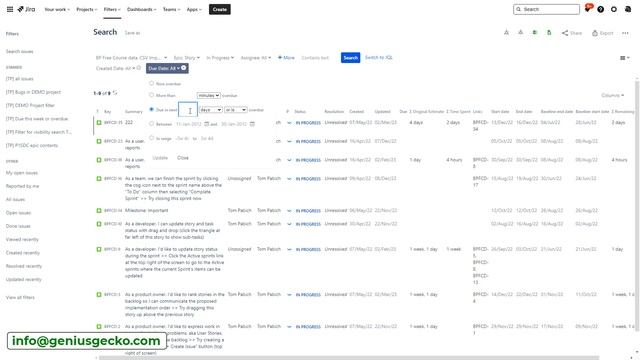Focus the top navigation Search box
This screenshot has height=360, width=640.
click(546, 9)
